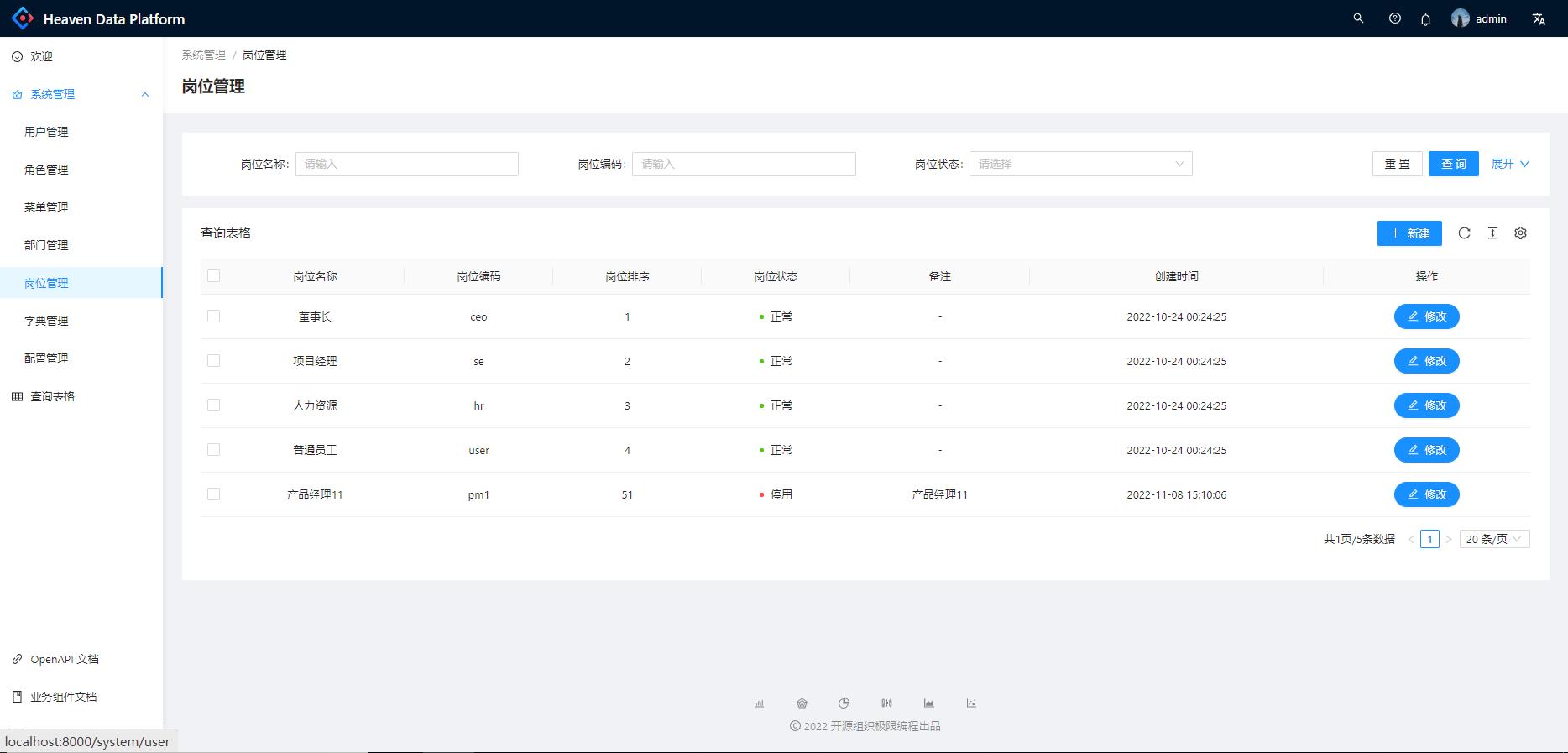Refresh the table with the reload icon
Viewport: 1568px width, 753px height.
tap(1464, 233)
